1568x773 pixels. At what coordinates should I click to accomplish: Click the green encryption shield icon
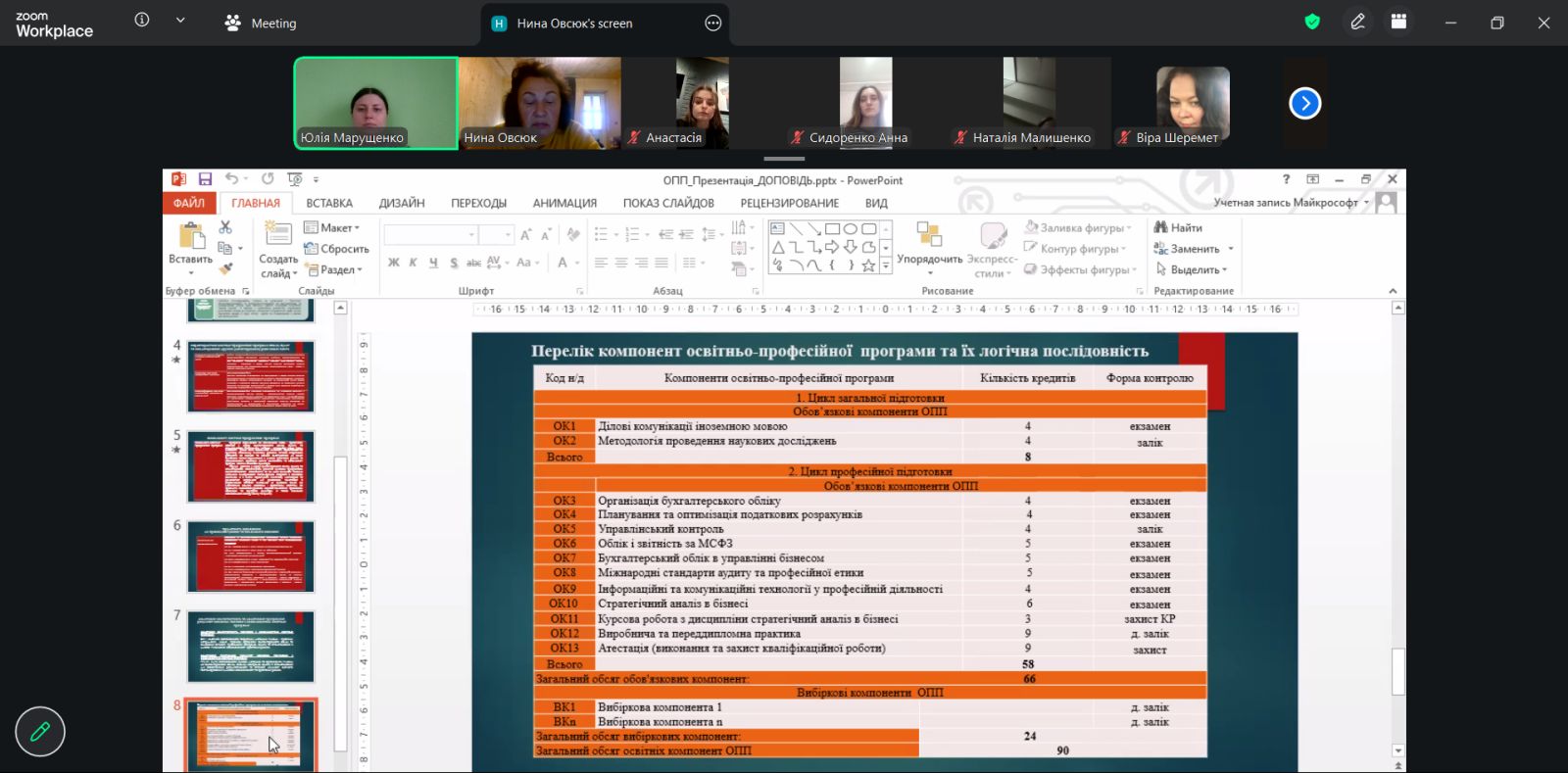pos(1312,22)
